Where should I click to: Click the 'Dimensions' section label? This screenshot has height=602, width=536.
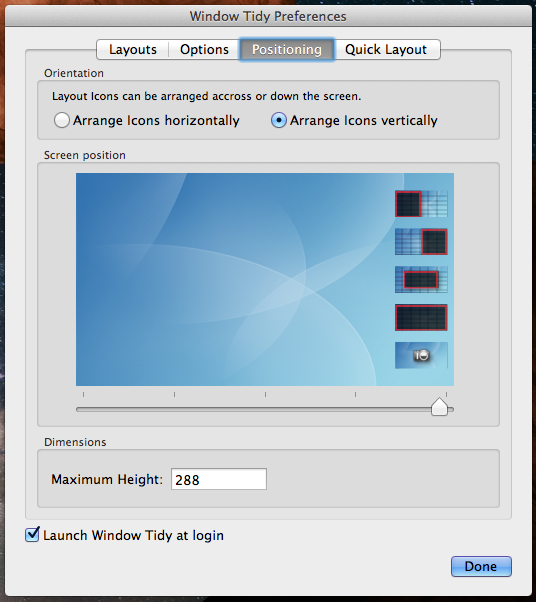pos(75,442)
